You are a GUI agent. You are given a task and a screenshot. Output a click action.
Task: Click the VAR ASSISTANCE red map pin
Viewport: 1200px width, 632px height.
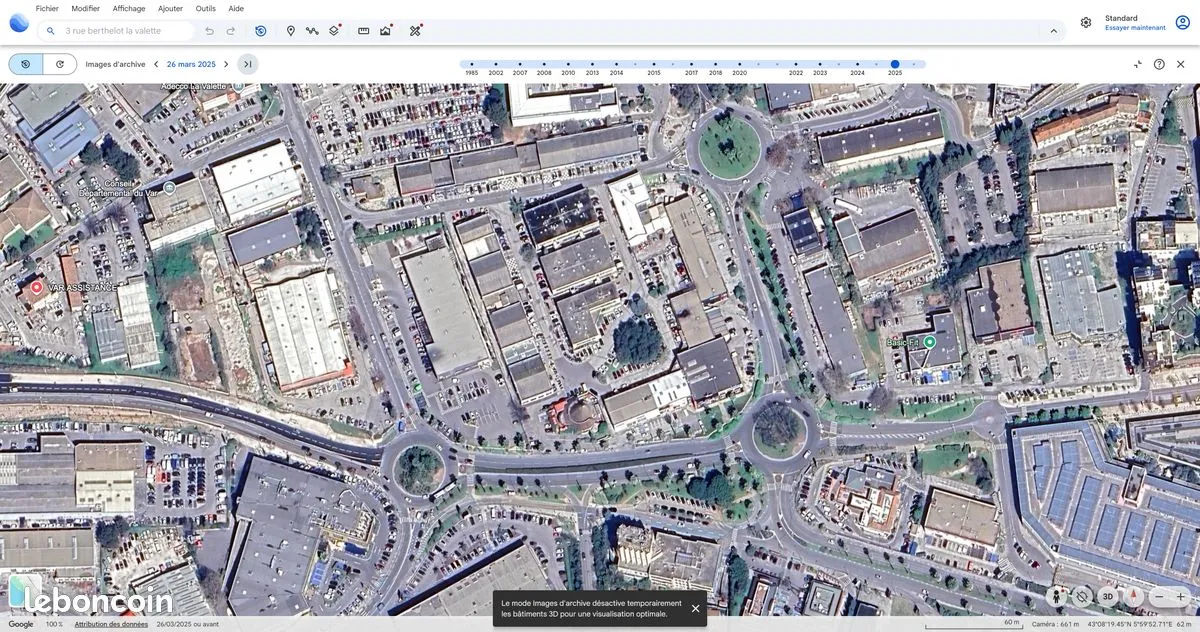(x=37, y=287)
